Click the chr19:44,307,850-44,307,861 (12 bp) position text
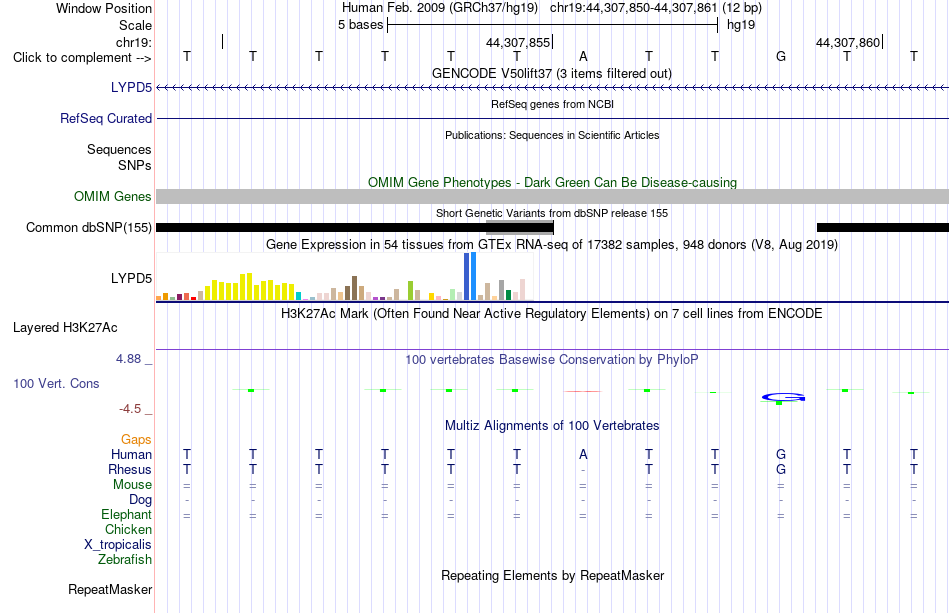Screen dimensions: 950x613 tap(656, 8)
